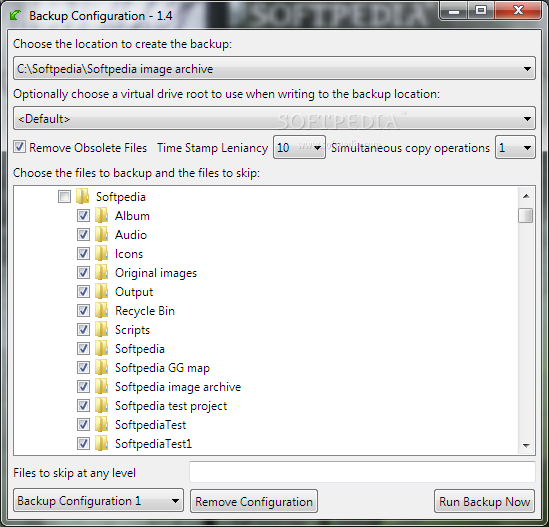Select the Album folder label
This screenshot has width=549, height=527.
point(132,216)
